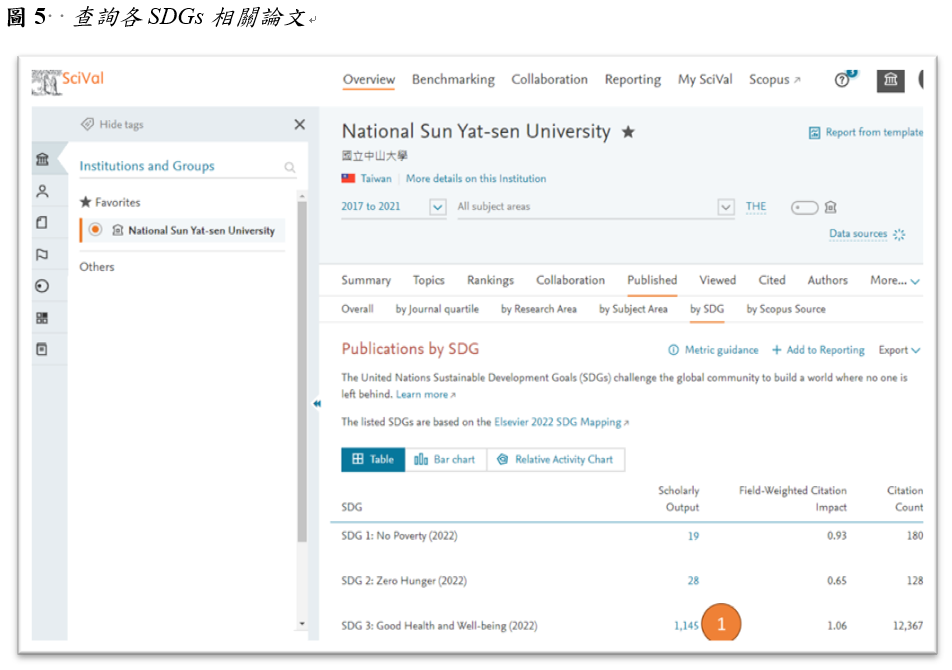Image resolution: width=952 pixels, height=670 pixels.
Task: Click the Data sources loading icon
Action: coord(899,234)
